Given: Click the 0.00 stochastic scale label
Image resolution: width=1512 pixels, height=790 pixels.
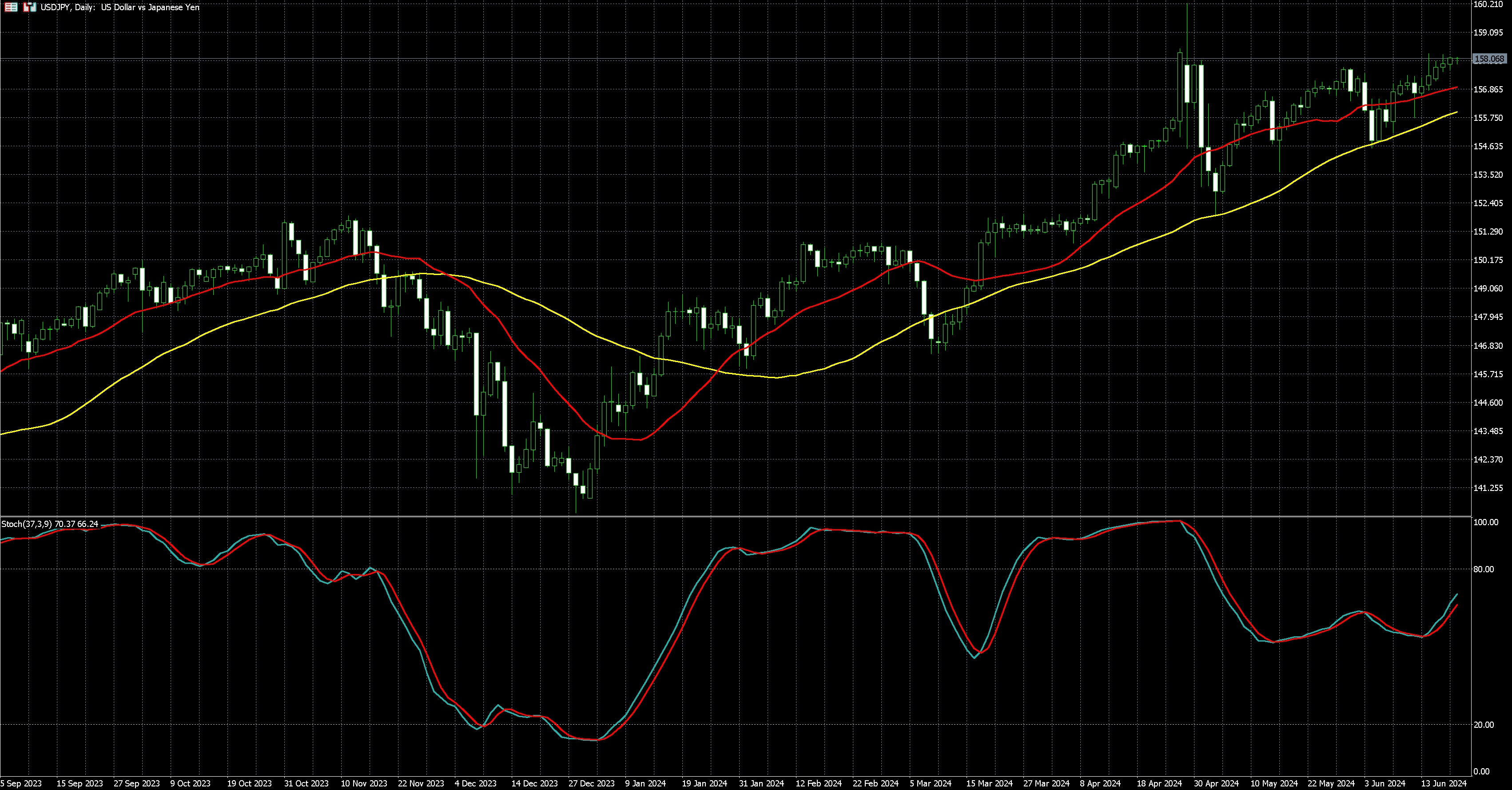Looking at the screenshot, I should pos(1481,771).
